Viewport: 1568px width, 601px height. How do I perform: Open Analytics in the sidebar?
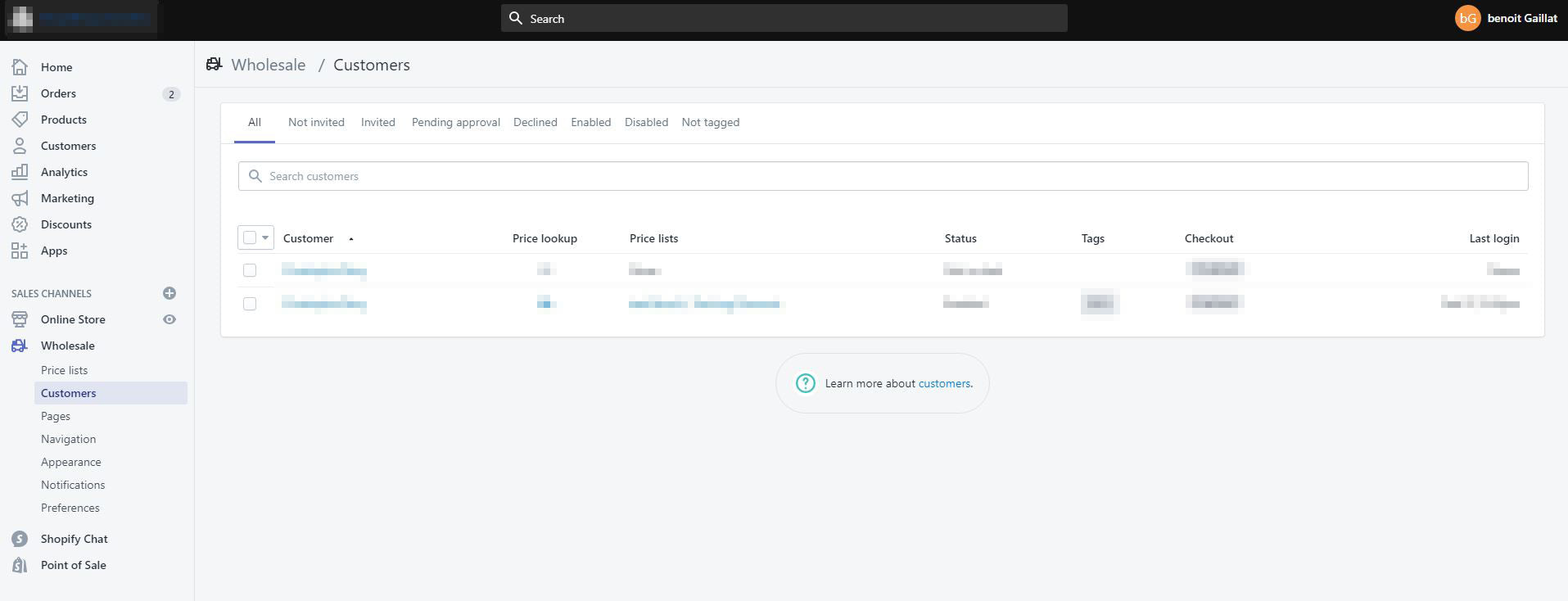click(64, 172)
